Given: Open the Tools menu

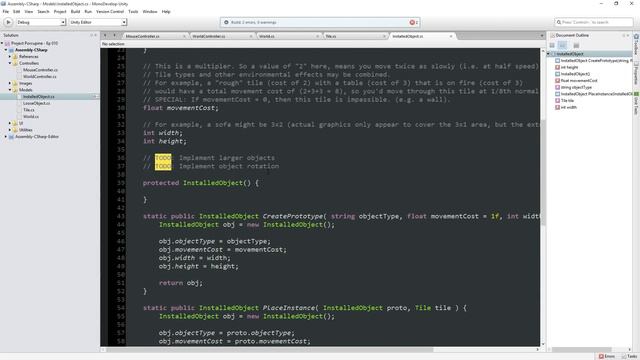Looking at the screenshot, I should (x=133, y=11).
